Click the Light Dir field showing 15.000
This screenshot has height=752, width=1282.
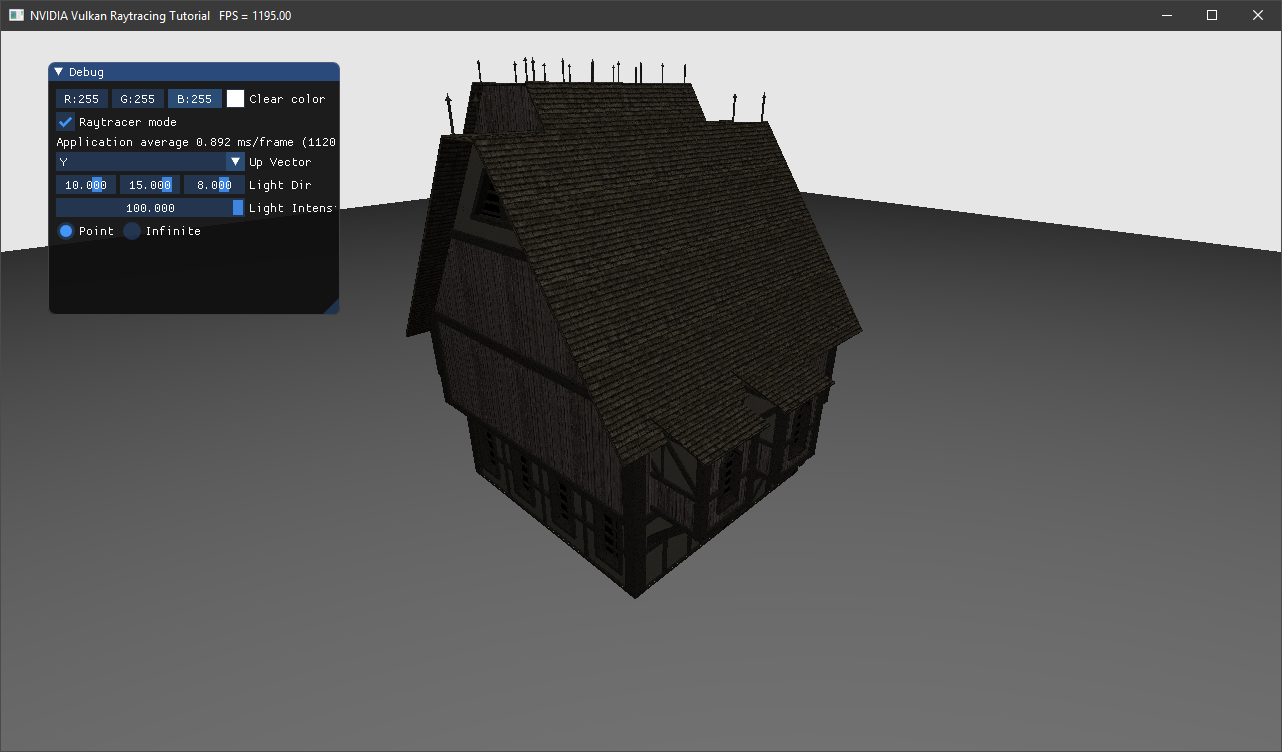click(x=150, y=185)
